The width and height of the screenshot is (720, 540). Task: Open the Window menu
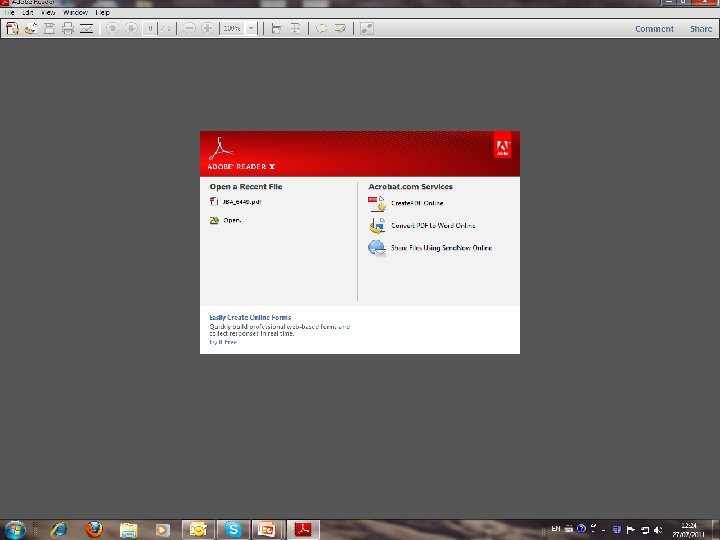(75, 12)
